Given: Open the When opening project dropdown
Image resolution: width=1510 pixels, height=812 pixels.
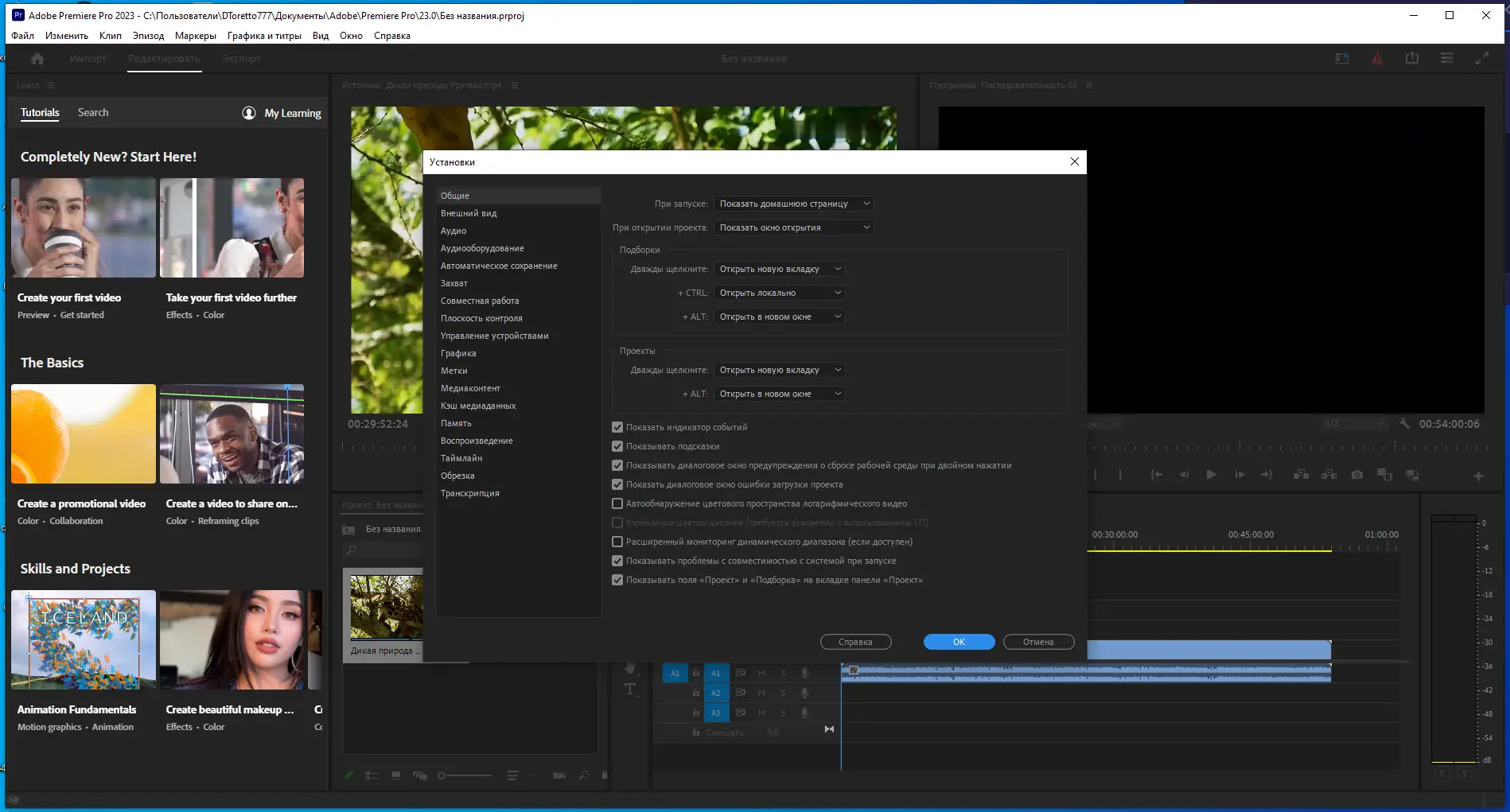Looking at the screenshot, I should click(794, 227).
